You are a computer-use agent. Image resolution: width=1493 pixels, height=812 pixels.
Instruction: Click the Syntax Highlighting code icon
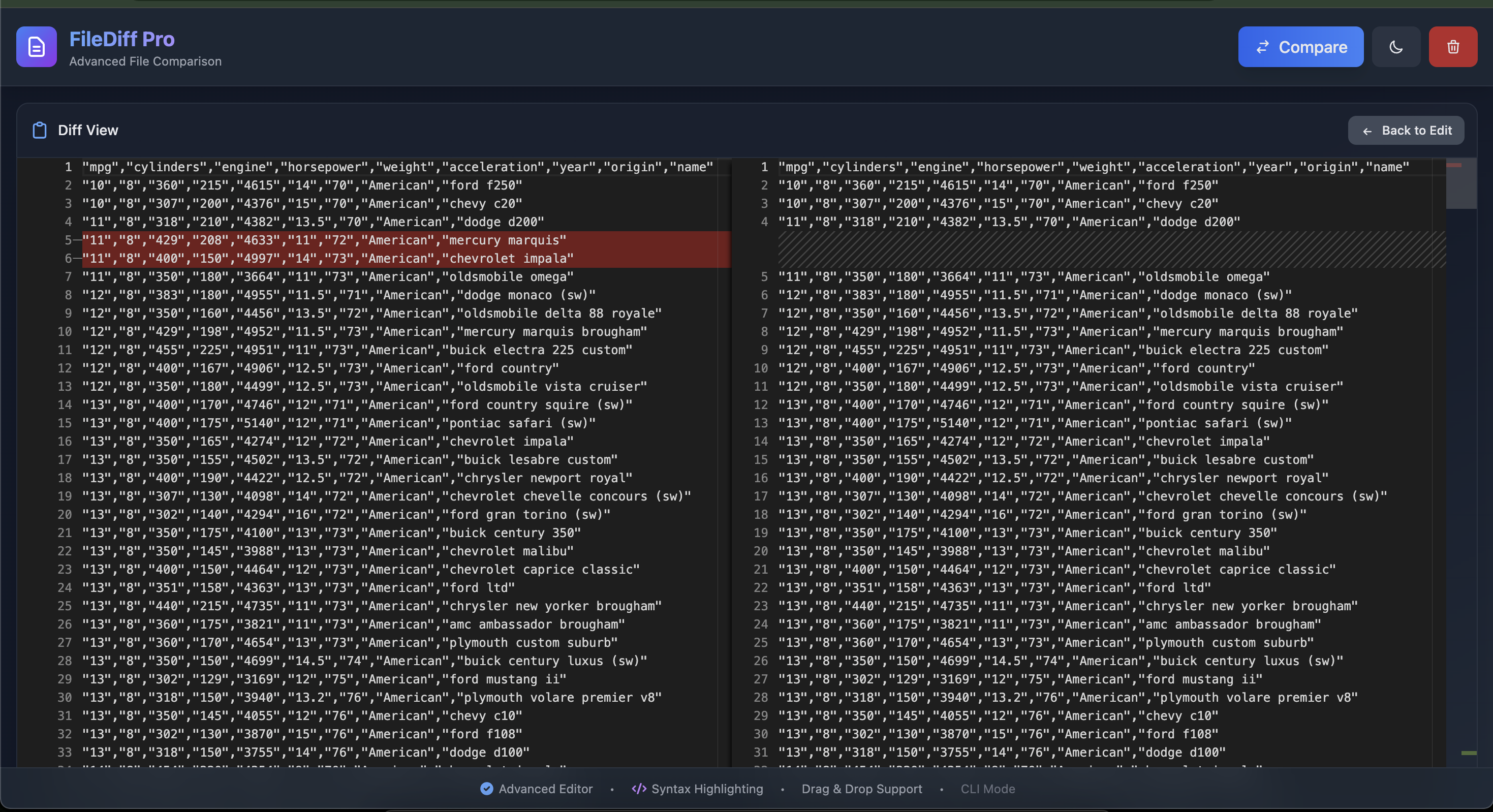tap(639, 788)
